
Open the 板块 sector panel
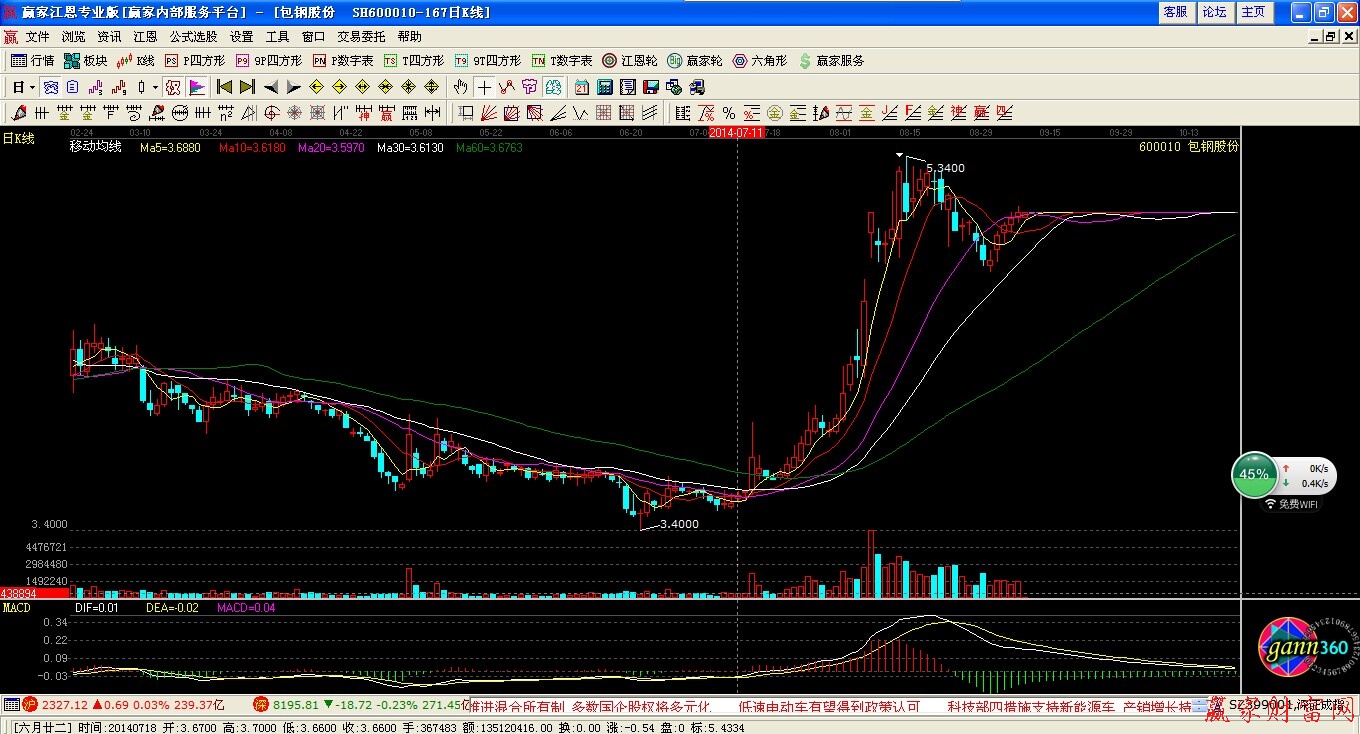point(85,61)
